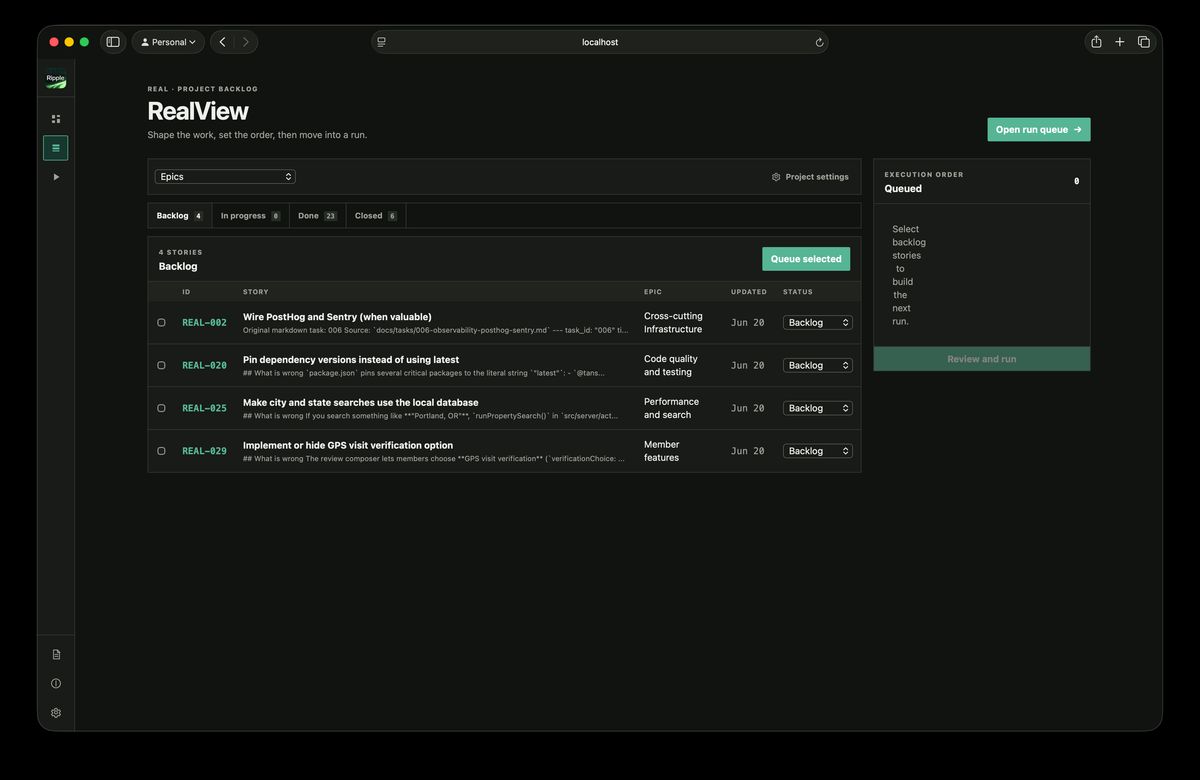Open the REAL-025 story ID link
The height and width of the screenshot is (780, 1200).
(x=204, y=408)
